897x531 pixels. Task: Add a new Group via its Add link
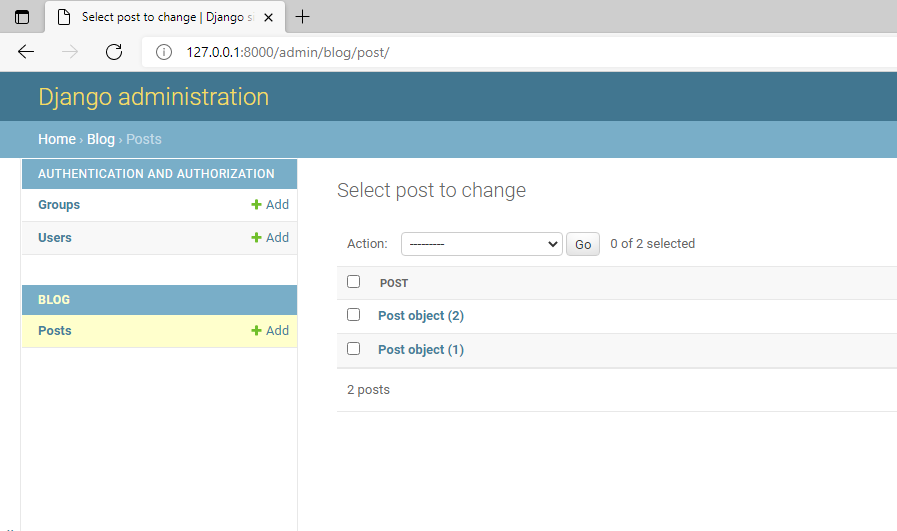pos(270,204)
